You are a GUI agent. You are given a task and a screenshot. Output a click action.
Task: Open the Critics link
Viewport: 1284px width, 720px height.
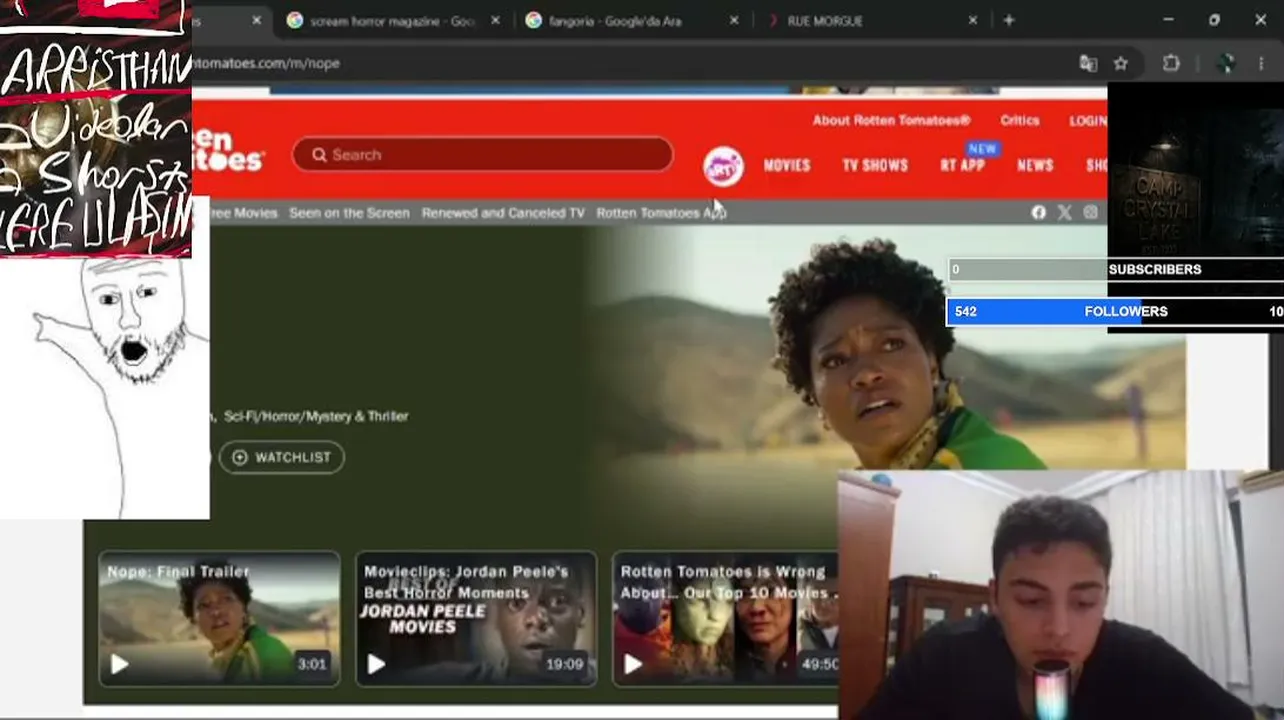(x=1020, y=120)
